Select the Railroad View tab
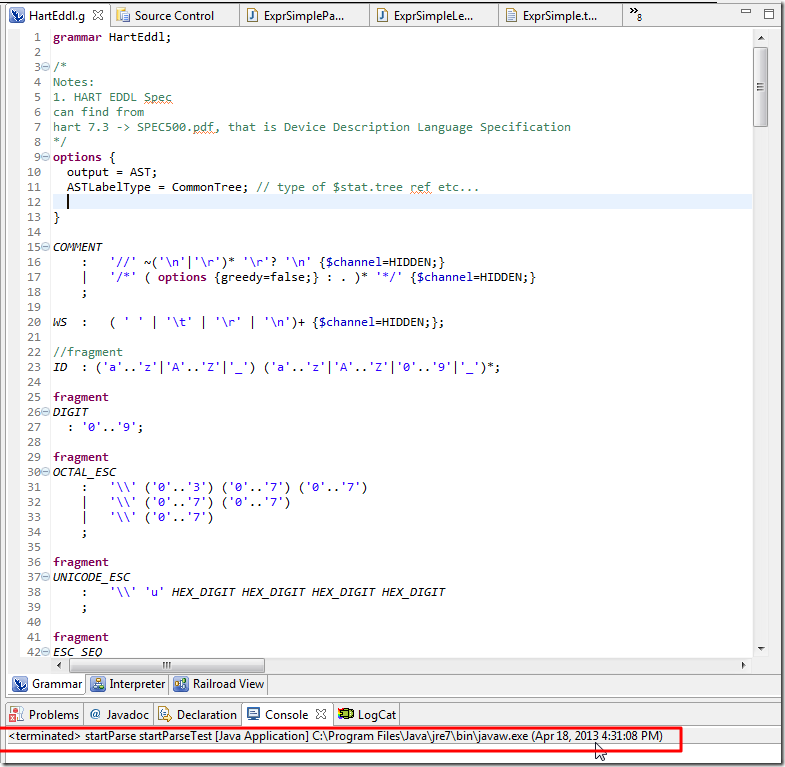Screen dimensions: 785x767 219,684
